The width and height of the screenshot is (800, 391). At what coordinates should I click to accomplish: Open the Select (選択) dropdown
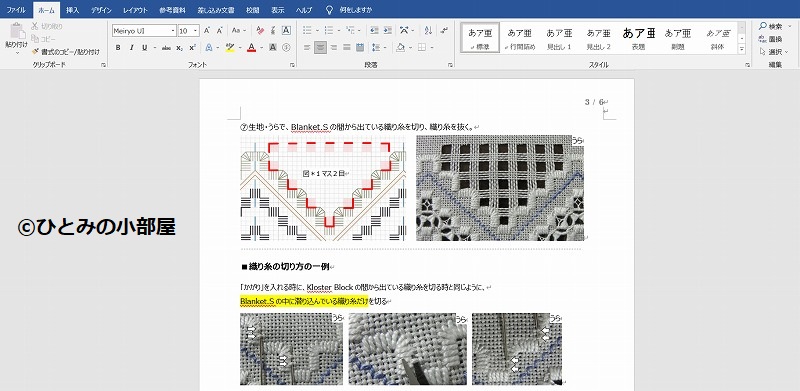point(774,52)
